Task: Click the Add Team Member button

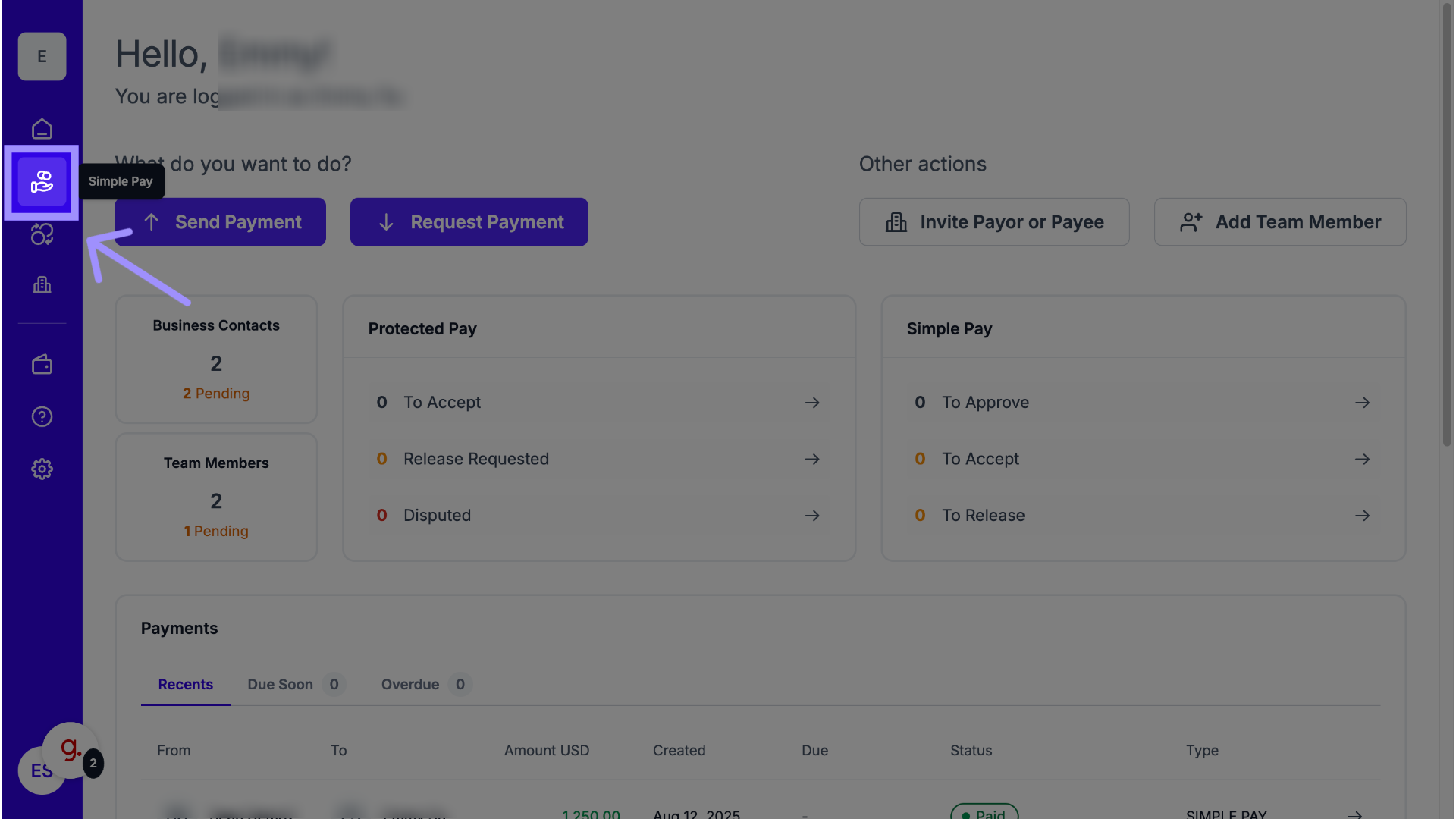Action: [1279, 222]
